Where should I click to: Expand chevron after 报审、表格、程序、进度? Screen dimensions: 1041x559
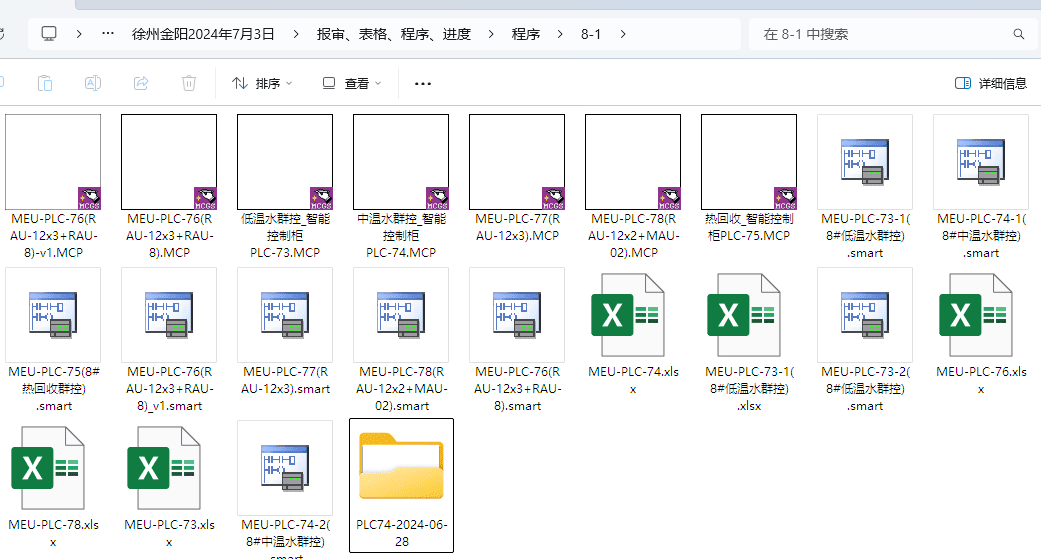491,34
